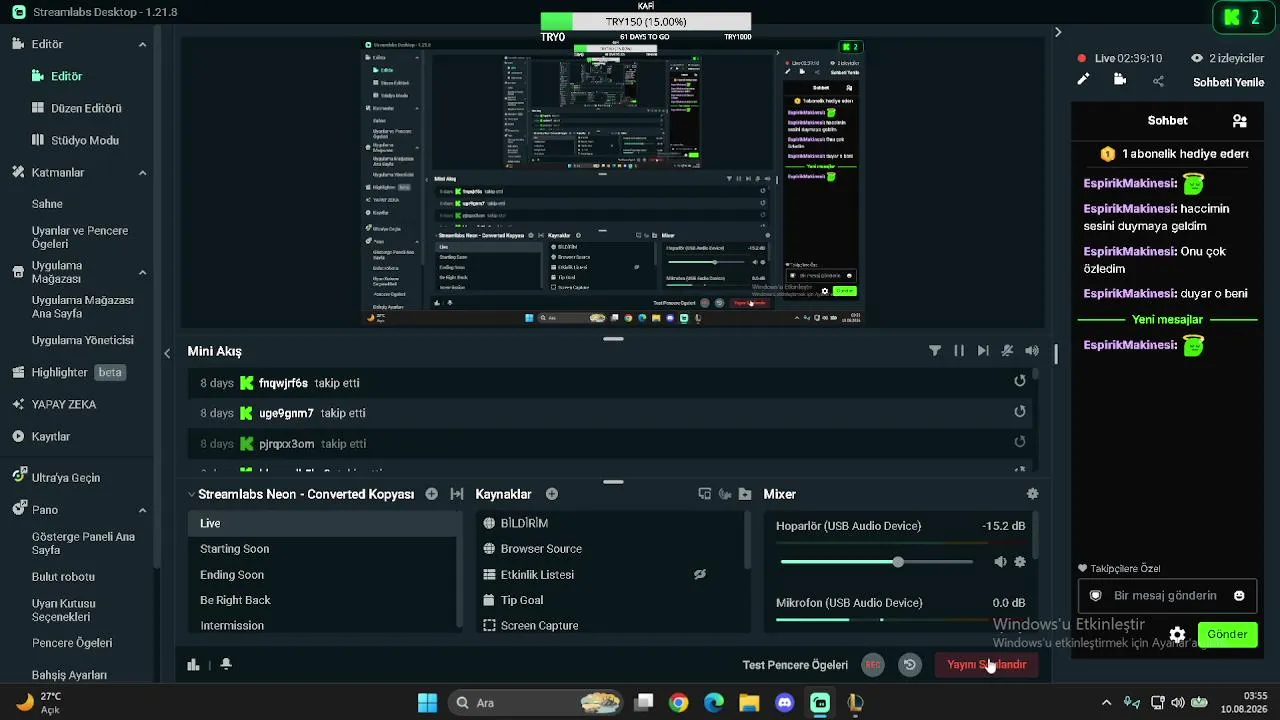Screen dimensions: 1280x720
Task: Open YAPAY ZEKA in the sidebar
Action: point(54,405)
